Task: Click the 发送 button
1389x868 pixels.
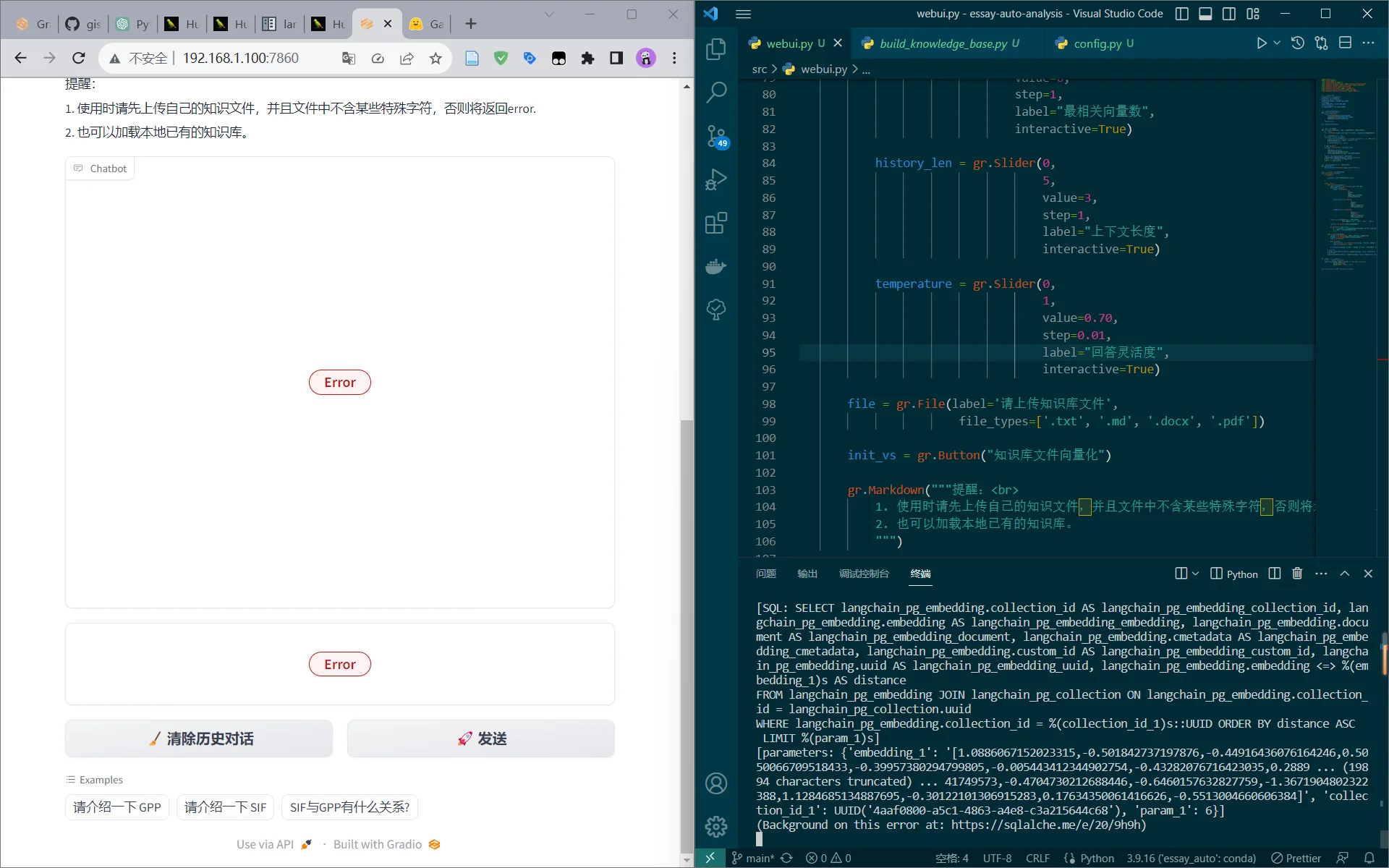Action: tap(481, 739)
